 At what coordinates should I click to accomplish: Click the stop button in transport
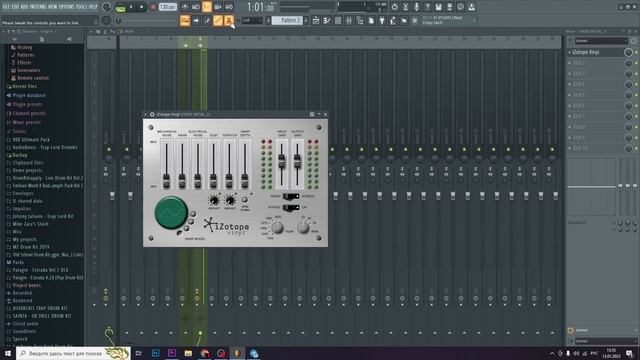[142, 7]
